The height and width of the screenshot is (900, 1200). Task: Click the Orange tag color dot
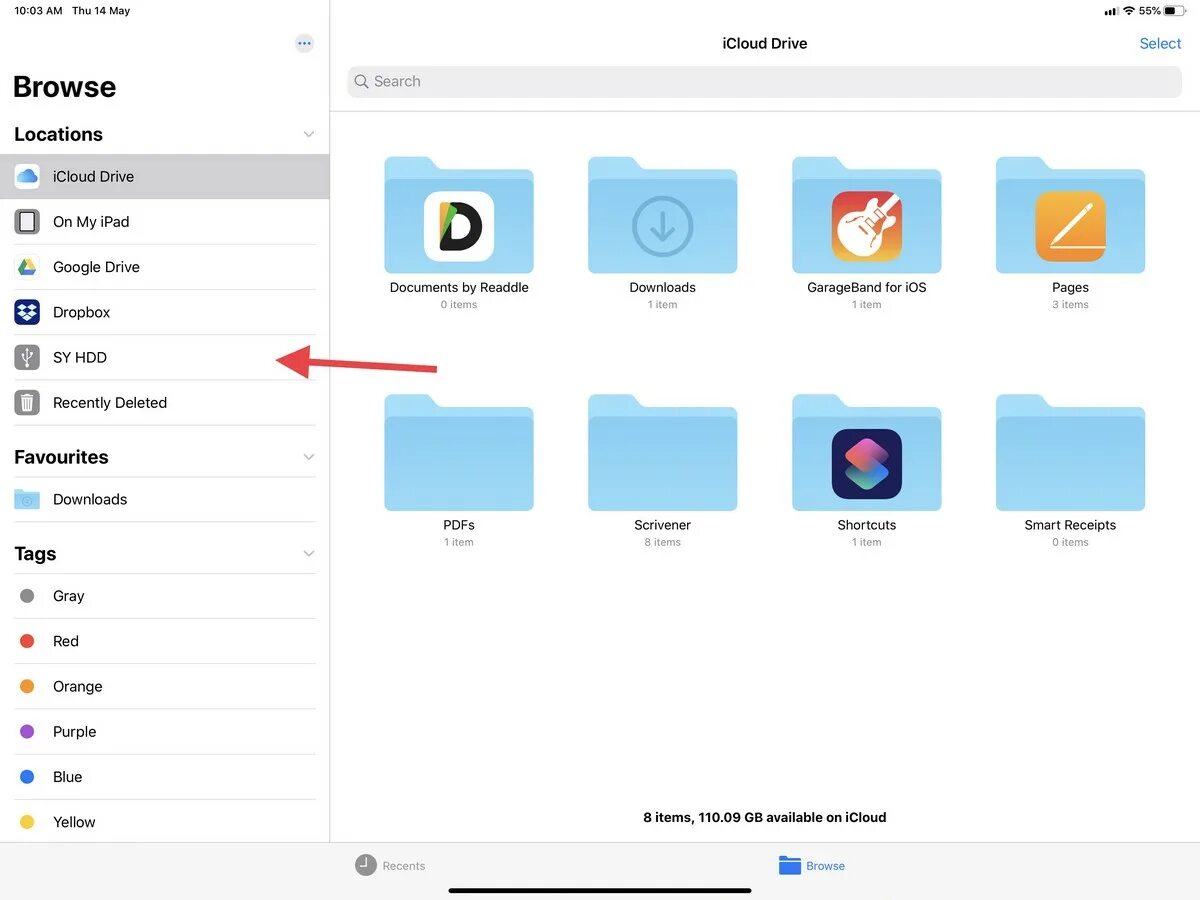point(28,686)
